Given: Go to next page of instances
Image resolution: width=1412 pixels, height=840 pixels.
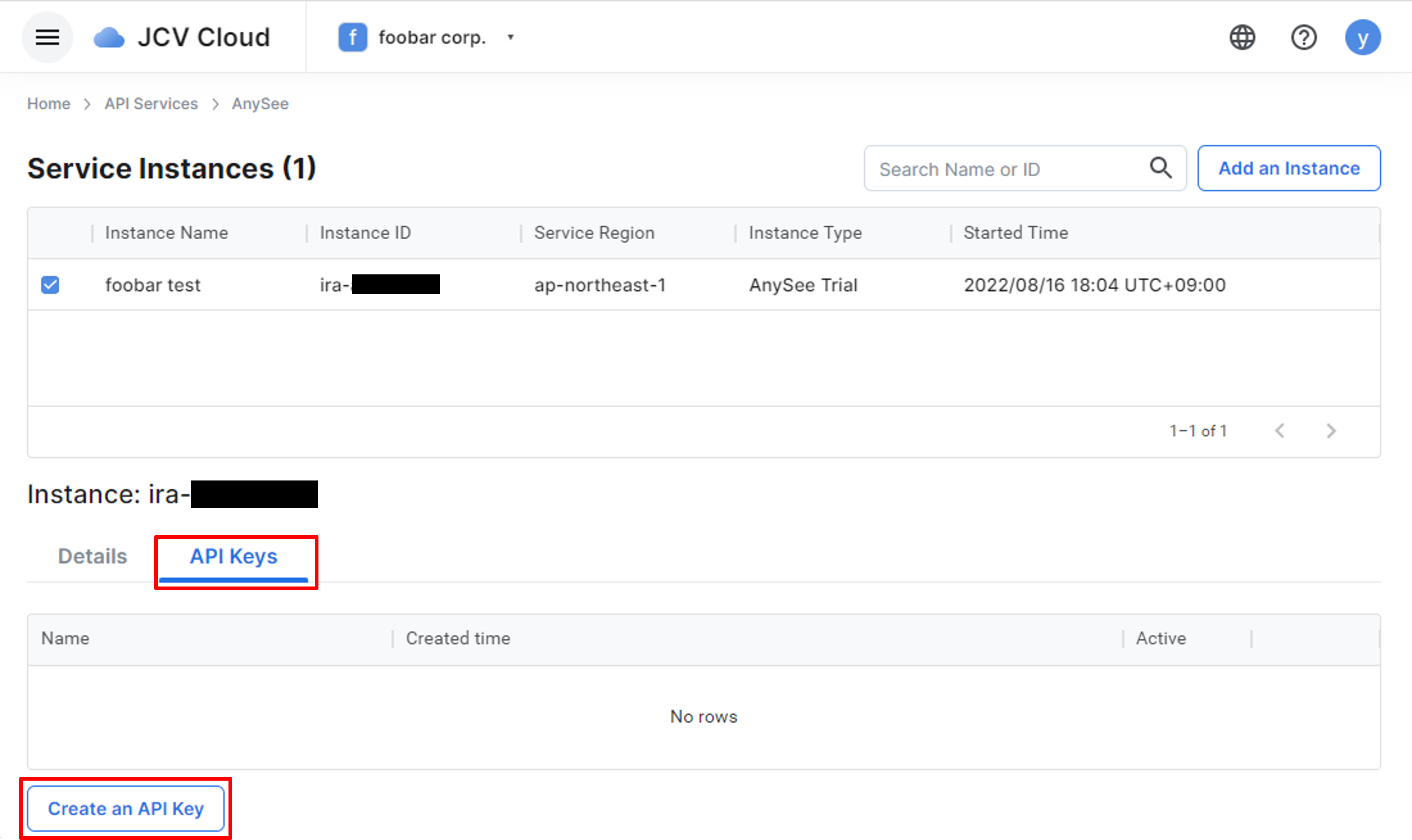Looking at the screenshot, I should [x=1331, y=431].
